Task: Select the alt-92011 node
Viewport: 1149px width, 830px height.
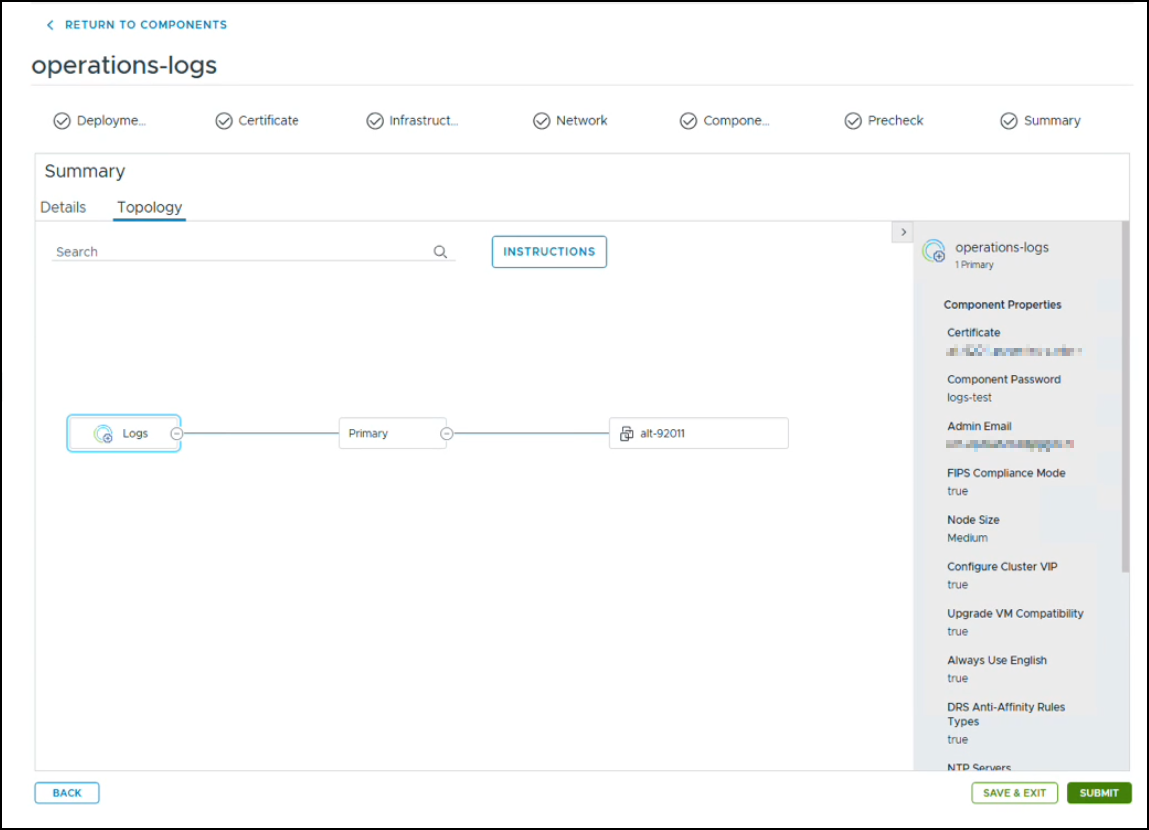Action: click(698, 434)
